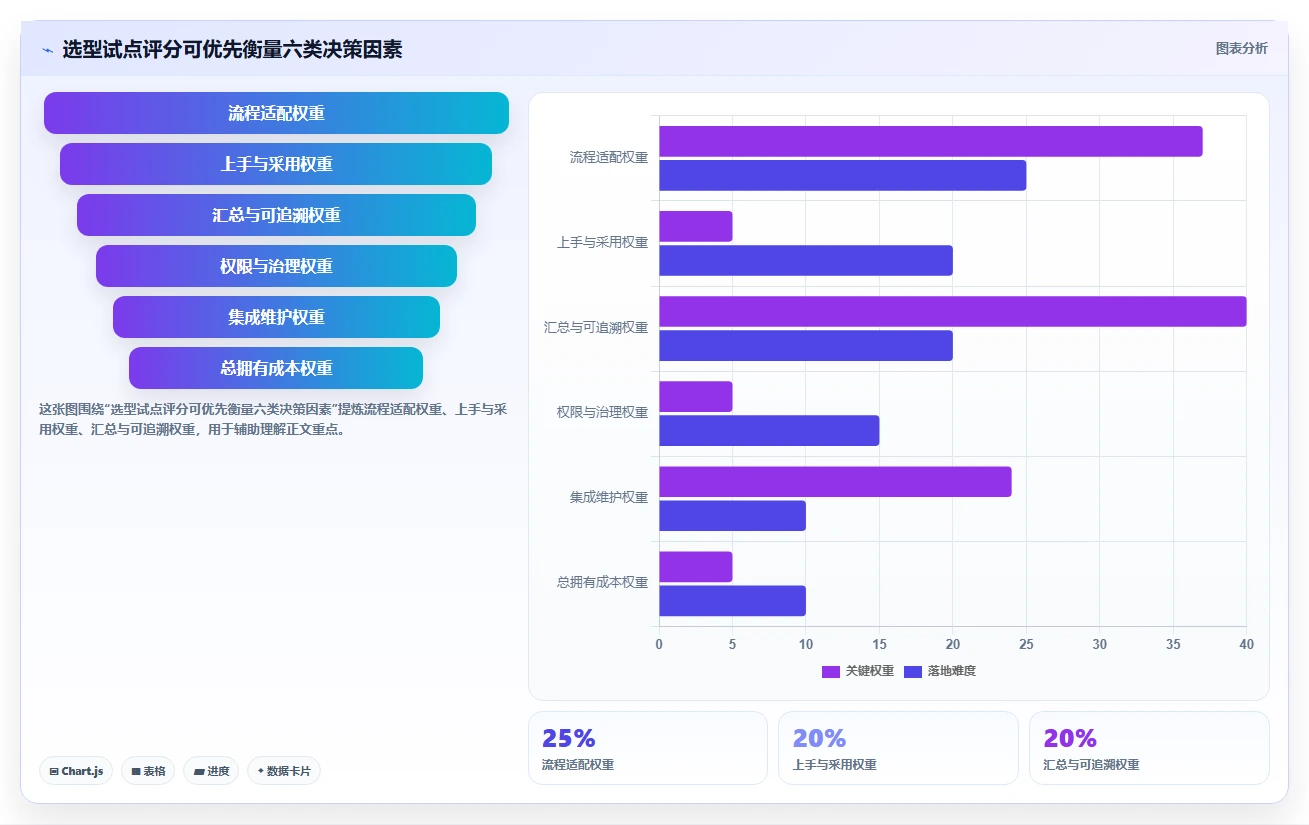Click the page title 选型试点评分可优先衡量六类决策因素

pos(232,50)
